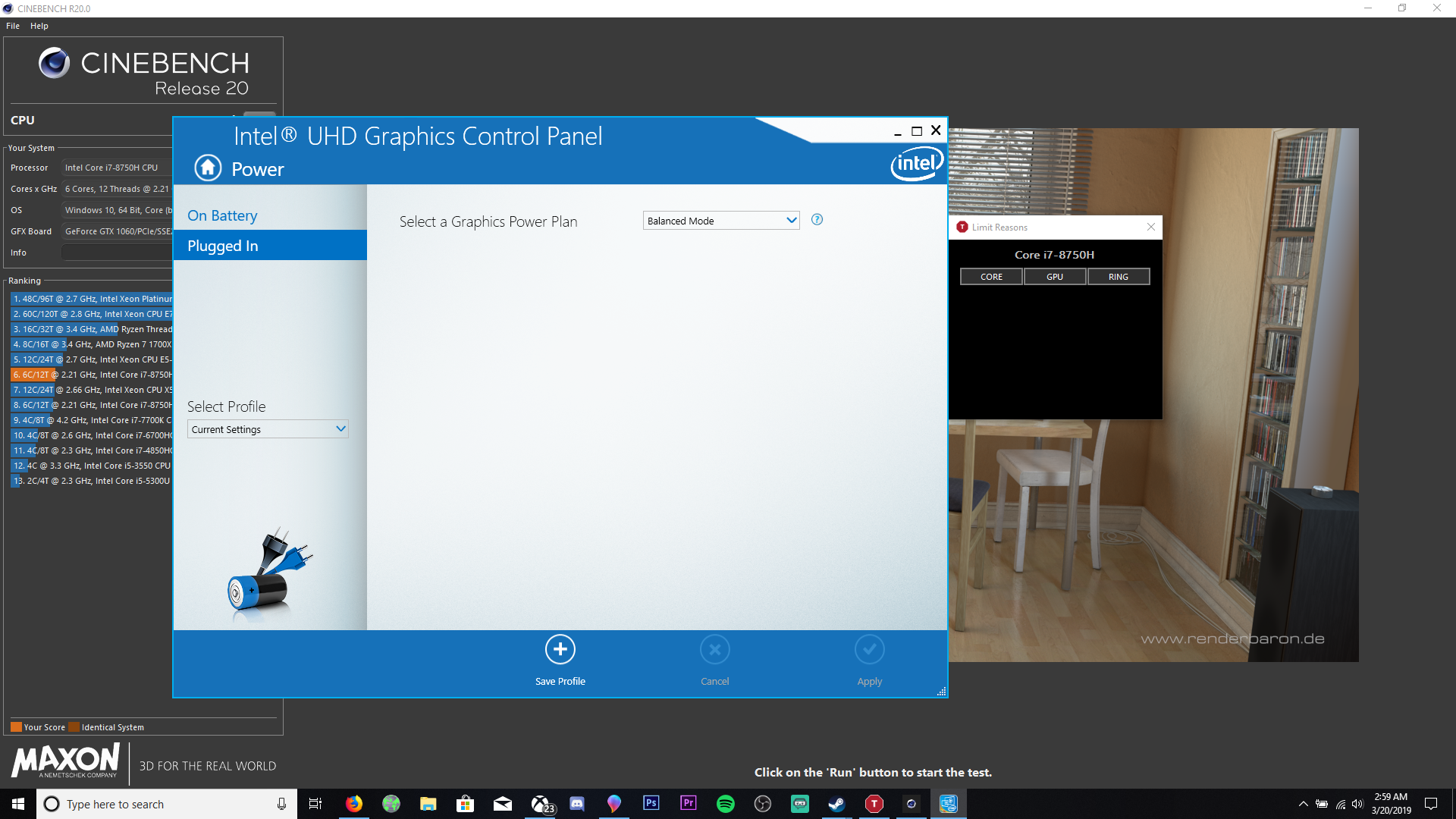
Task: Open Photoshop from the taskbar
Action: [x=651, y=804]
